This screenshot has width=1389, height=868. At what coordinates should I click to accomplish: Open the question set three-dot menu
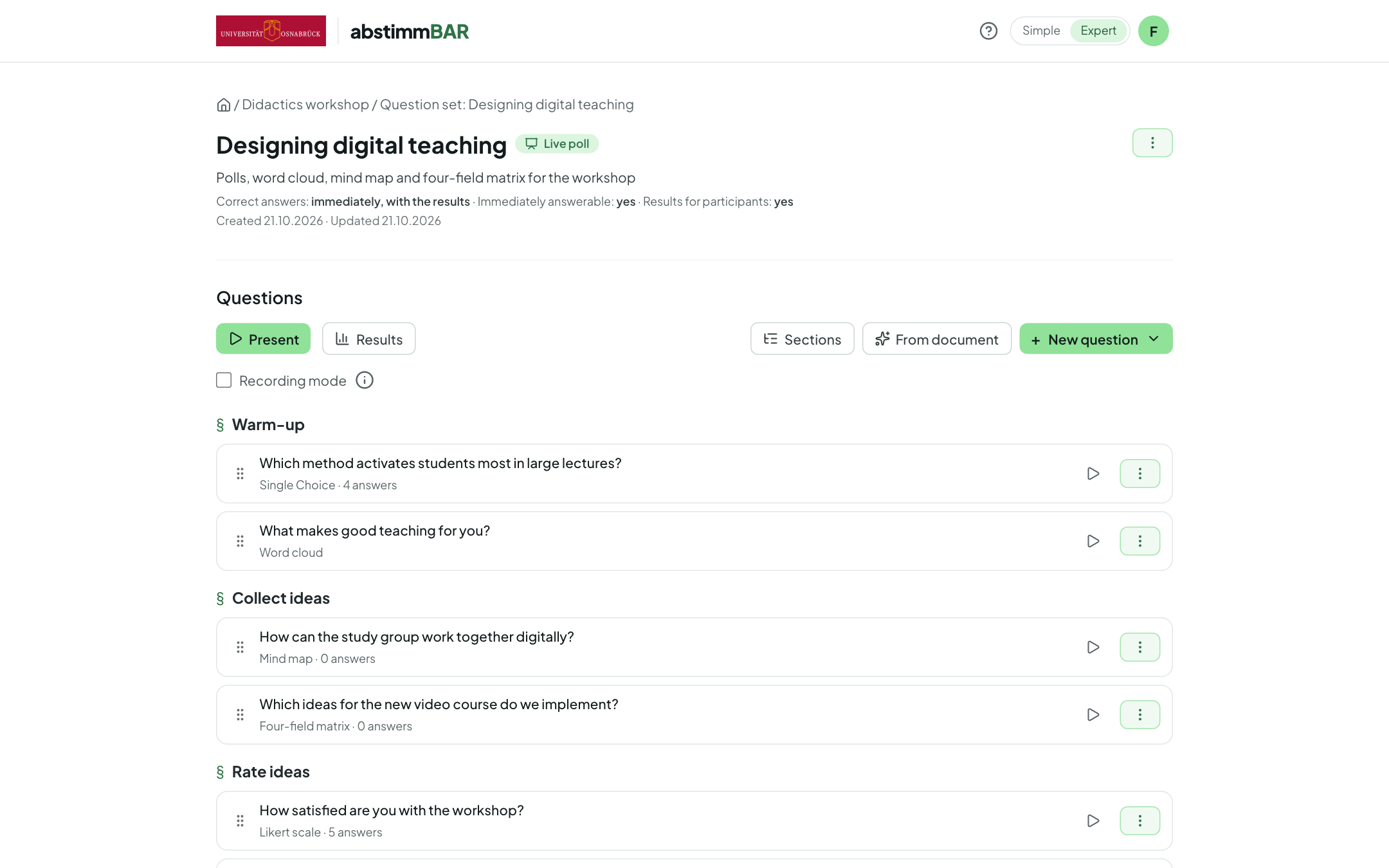click(1152, 143)
